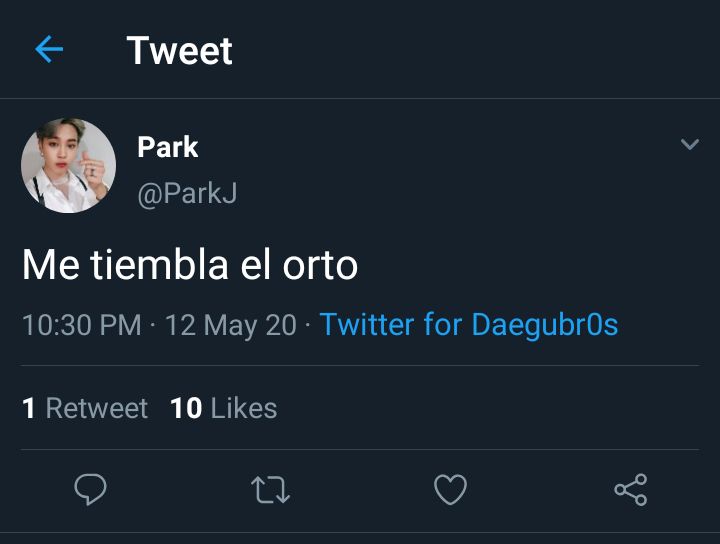Share the tweet using the share icon

click(631, 490)
